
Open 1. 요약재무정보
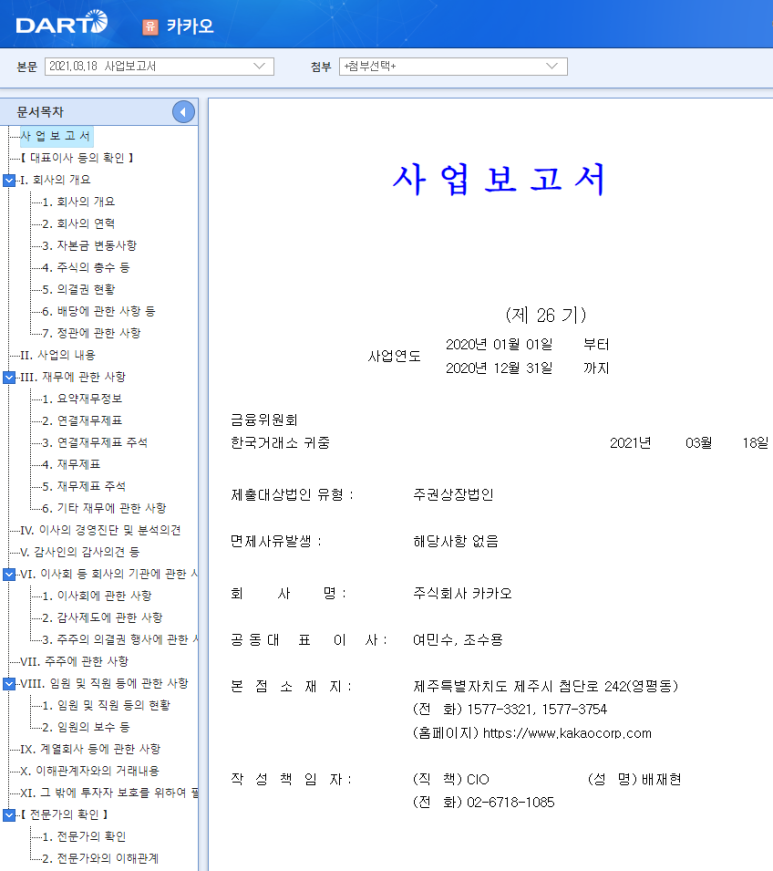(82, 399)
